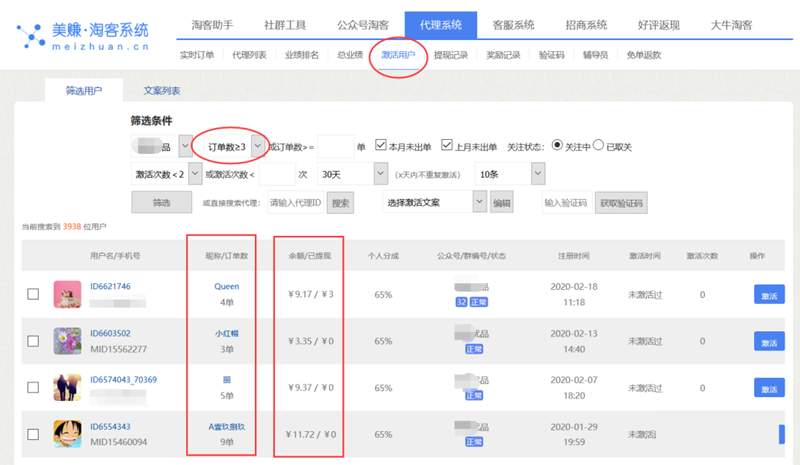Click the 正常 status badge for 小红帽
Screen dimensions: 800x465
pos(476,350)
